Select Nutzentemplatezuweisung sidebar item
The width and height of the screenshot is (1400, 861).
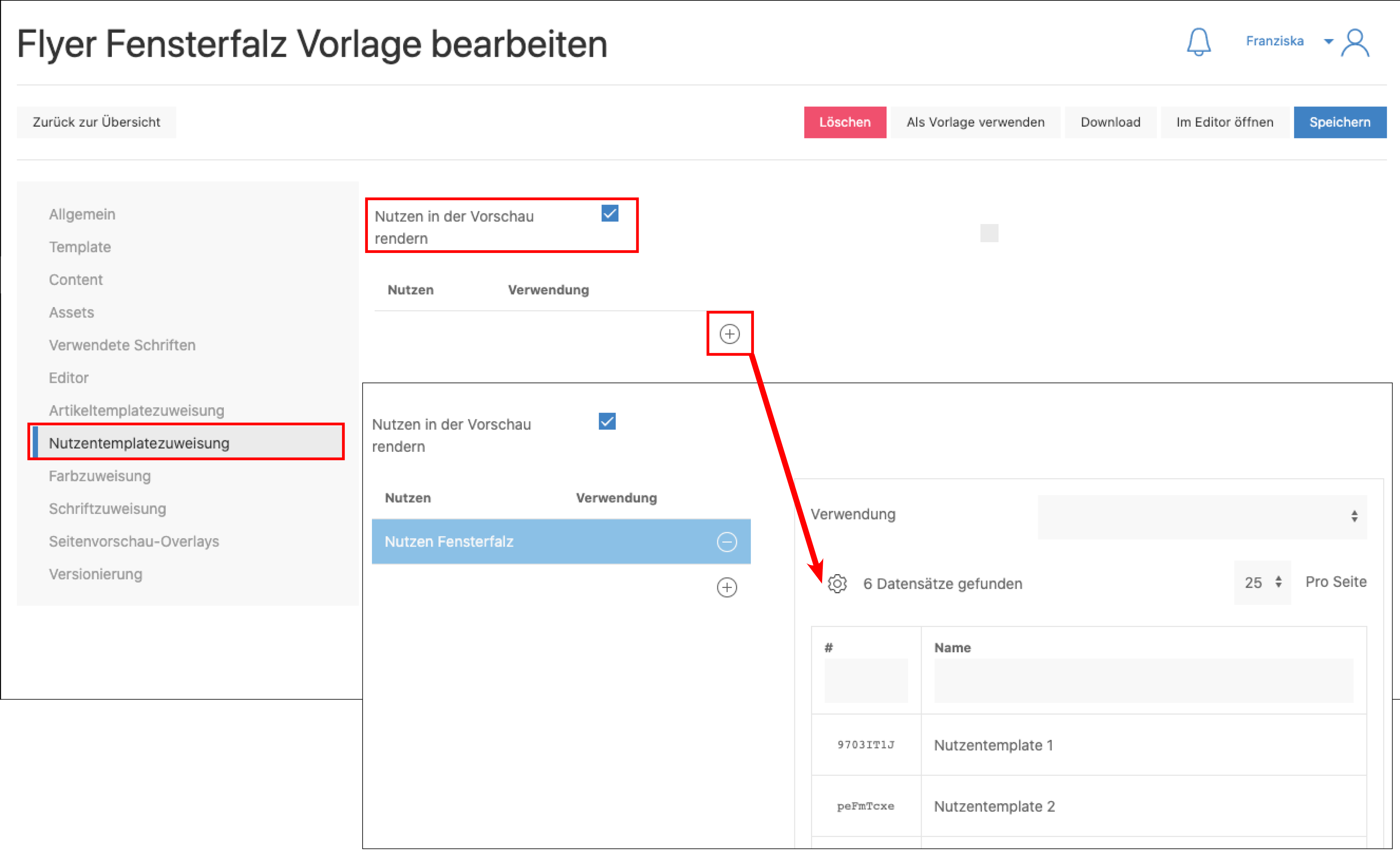(x=139, y=443)
